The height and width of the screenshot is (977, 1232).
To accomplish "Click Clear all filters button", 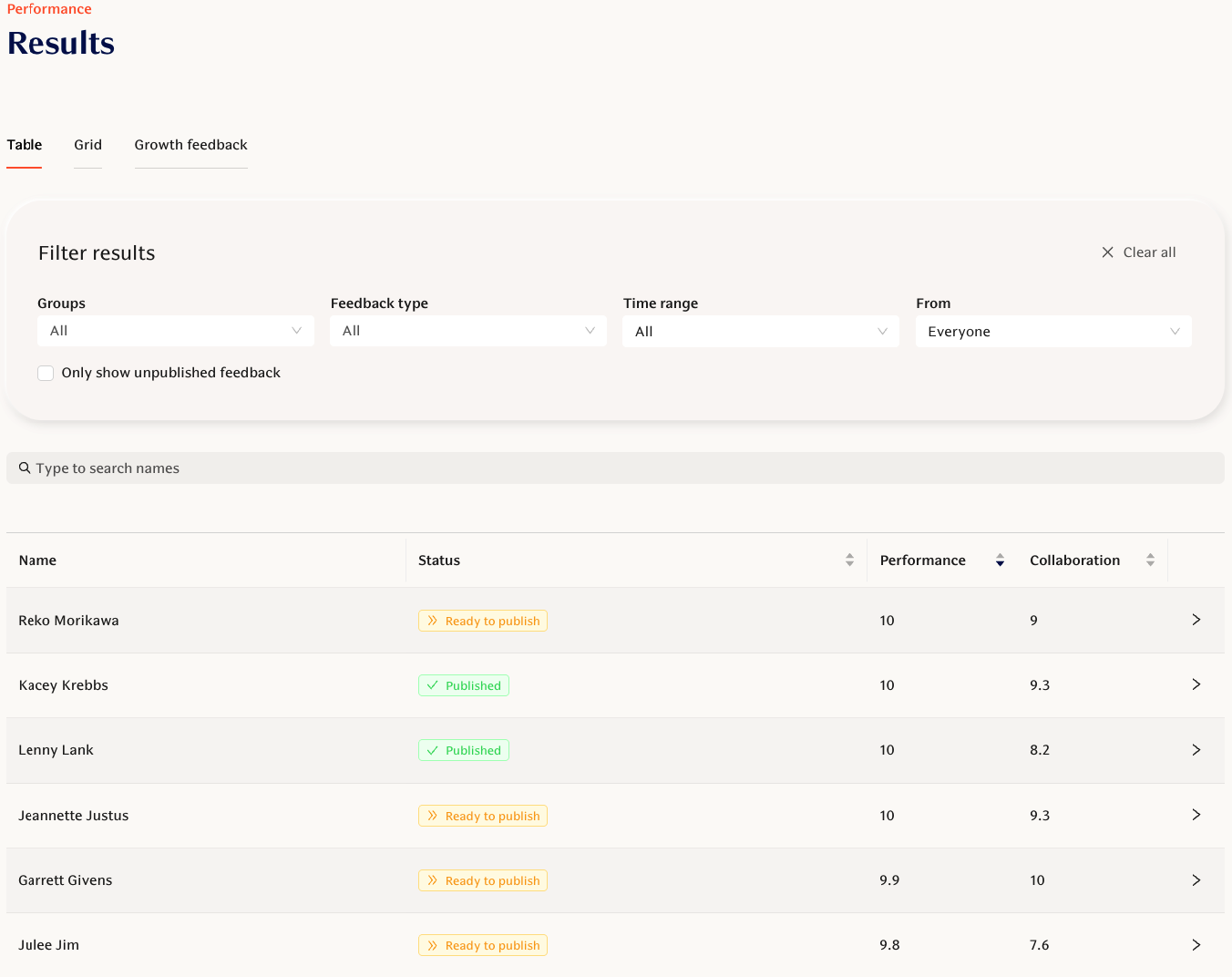I will point(1139,252).
